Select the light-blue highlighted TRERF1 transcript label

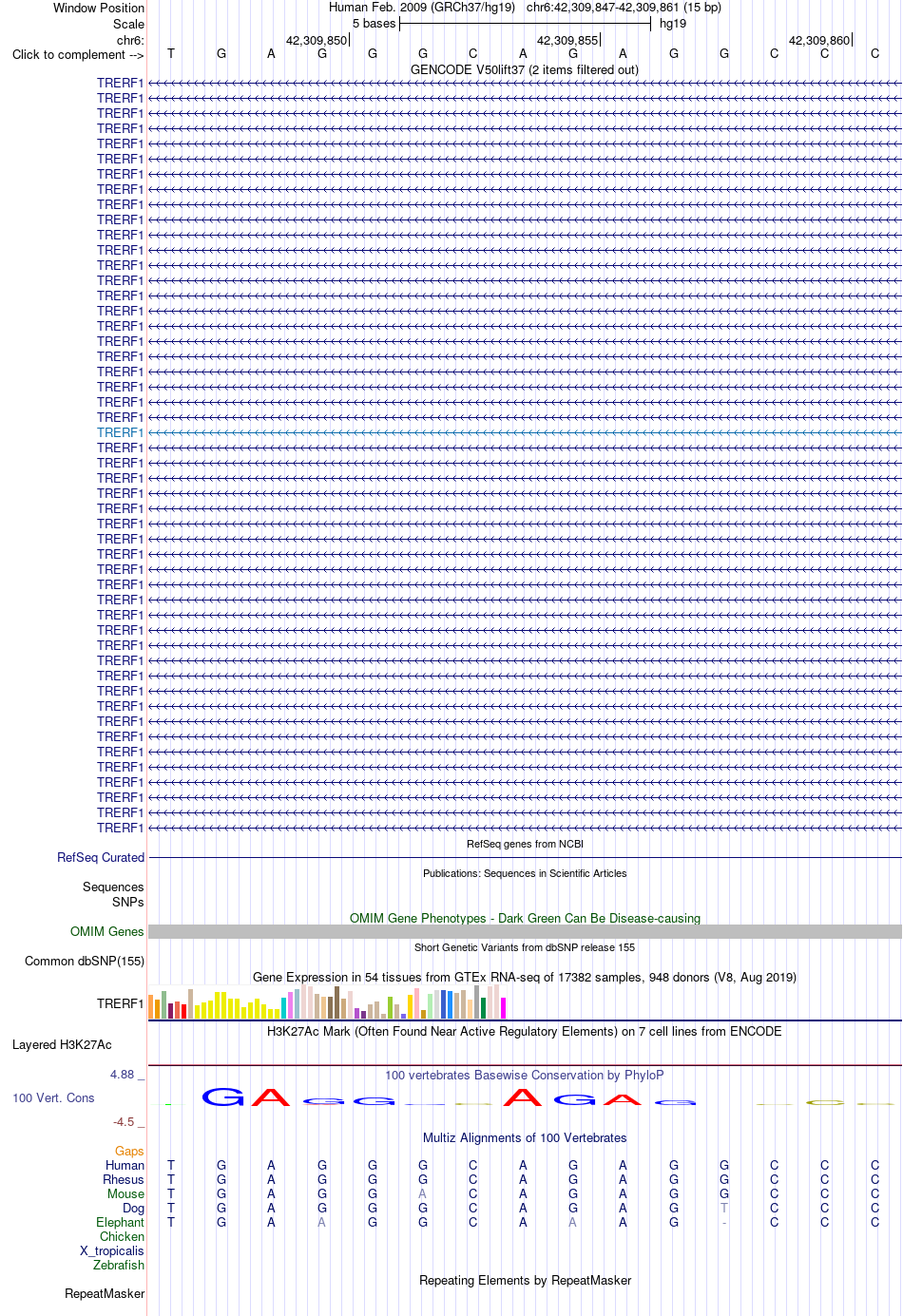coord(120,433)
